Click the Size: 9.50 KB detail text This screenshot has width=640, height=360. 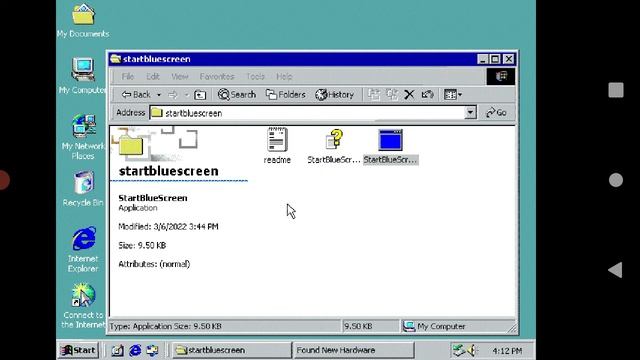pyautogui.click(x=142, y=245)
